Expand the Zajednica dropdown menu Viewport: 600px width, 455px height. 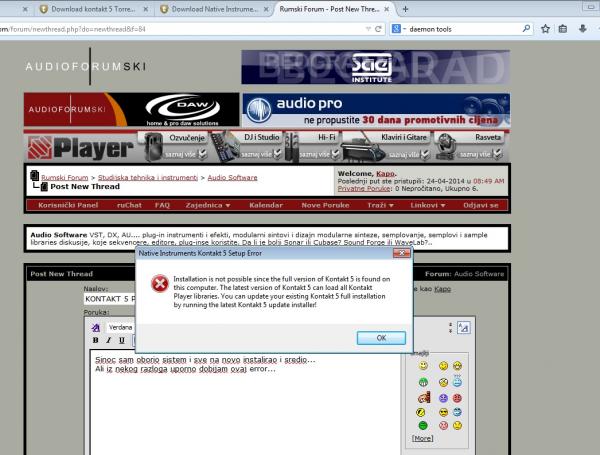(208, 205)
